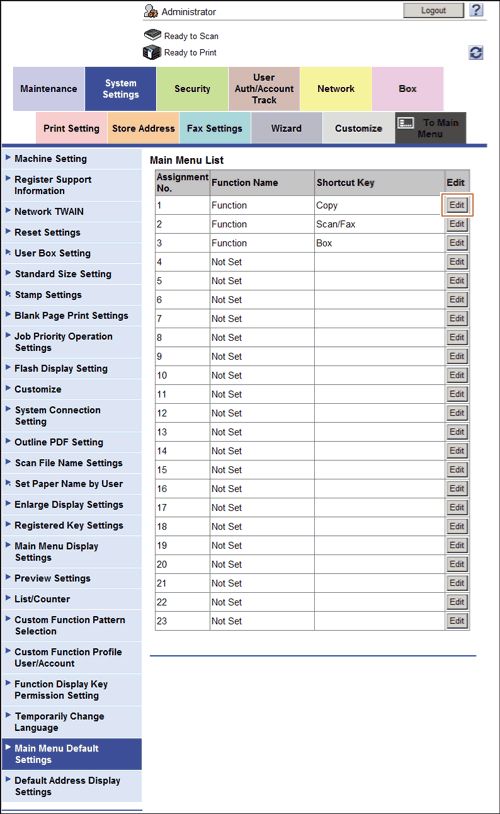Open Network TWAIN sidebar item
Screen dimensions: 500x814
coord(71,212)
